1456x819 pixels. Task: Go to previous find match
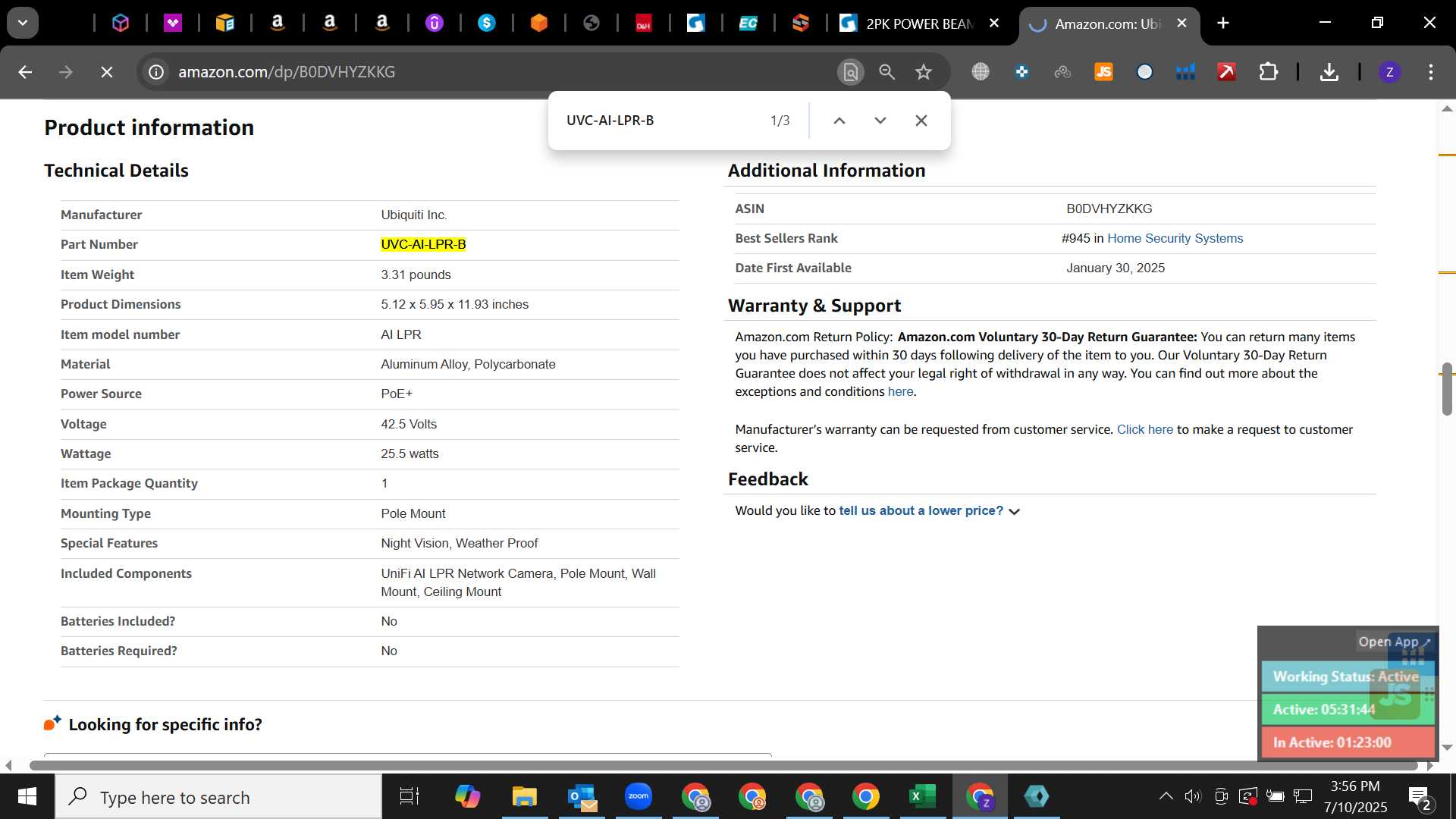(839, 121)
